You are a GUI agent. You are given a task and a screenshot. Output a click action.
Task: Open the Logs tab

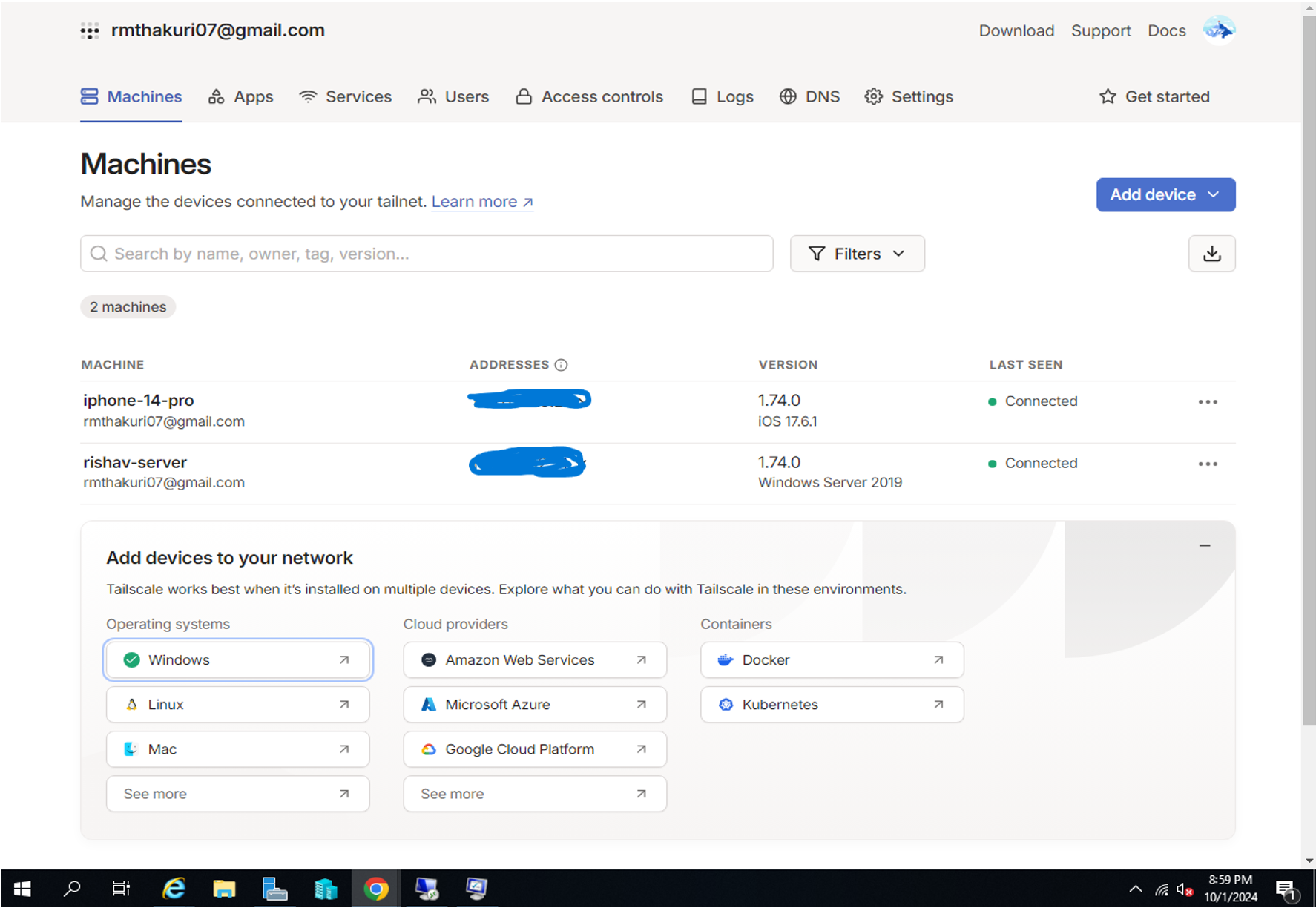pyautogui.click(x=722, y=96)
